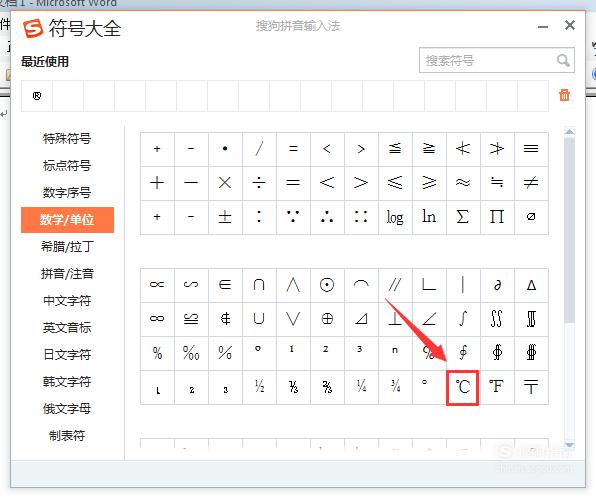The height and width of the screenshot is (498, 596).
Task: Insert the contour integral ∮ symbol
Action: click(463, 353)
